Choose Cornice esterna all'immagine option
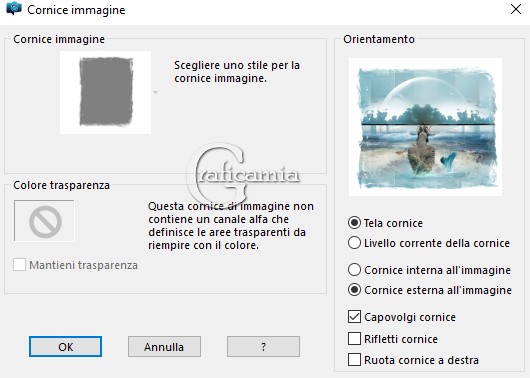530x378 pixels. [354, 290]
